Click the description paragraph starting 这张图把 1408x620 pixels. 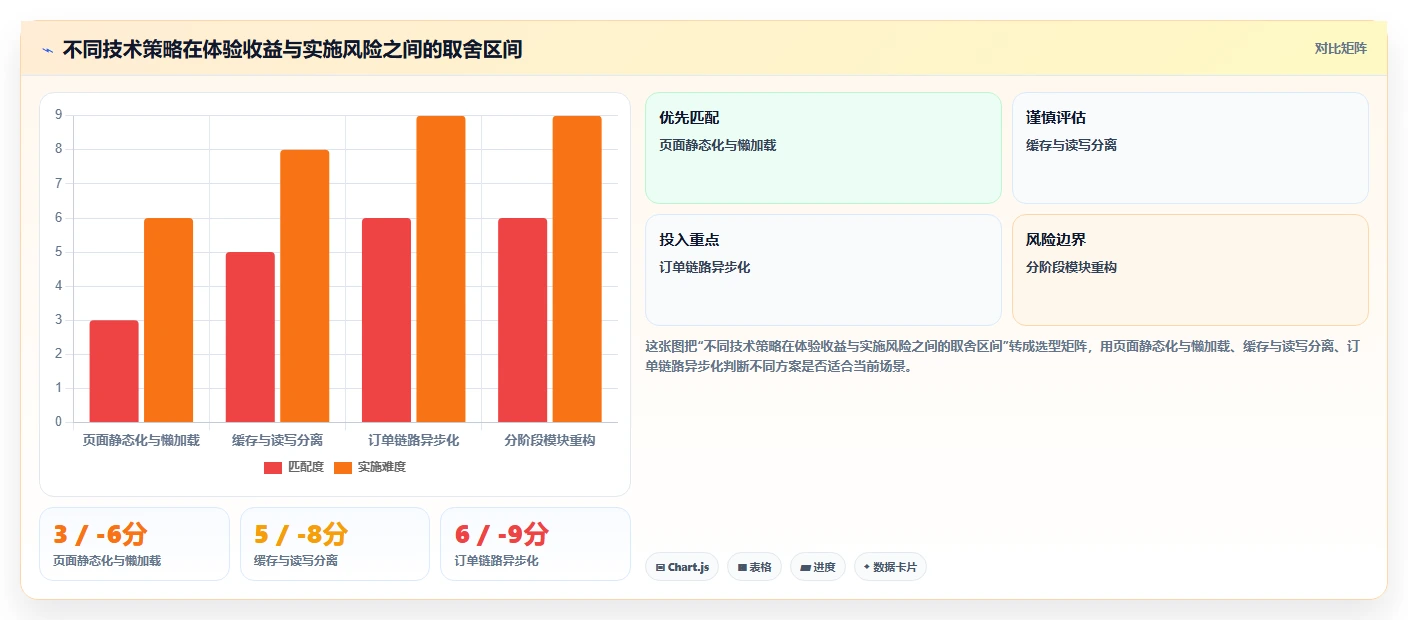pyautogui.click(x=1003, y=356)
